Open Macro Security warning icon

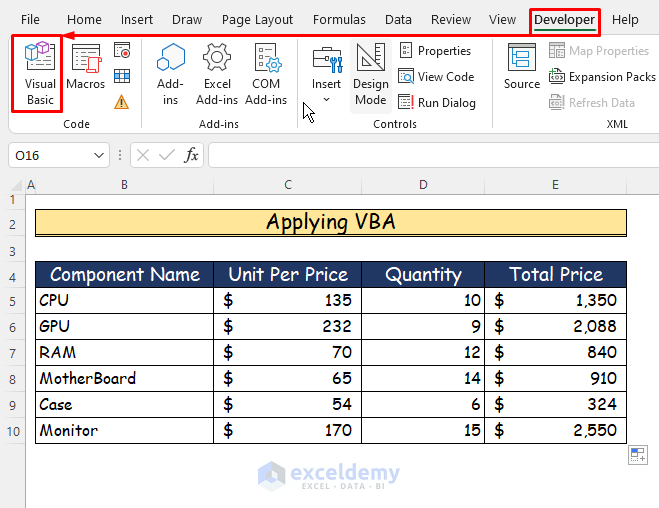(x=121, y=102)
